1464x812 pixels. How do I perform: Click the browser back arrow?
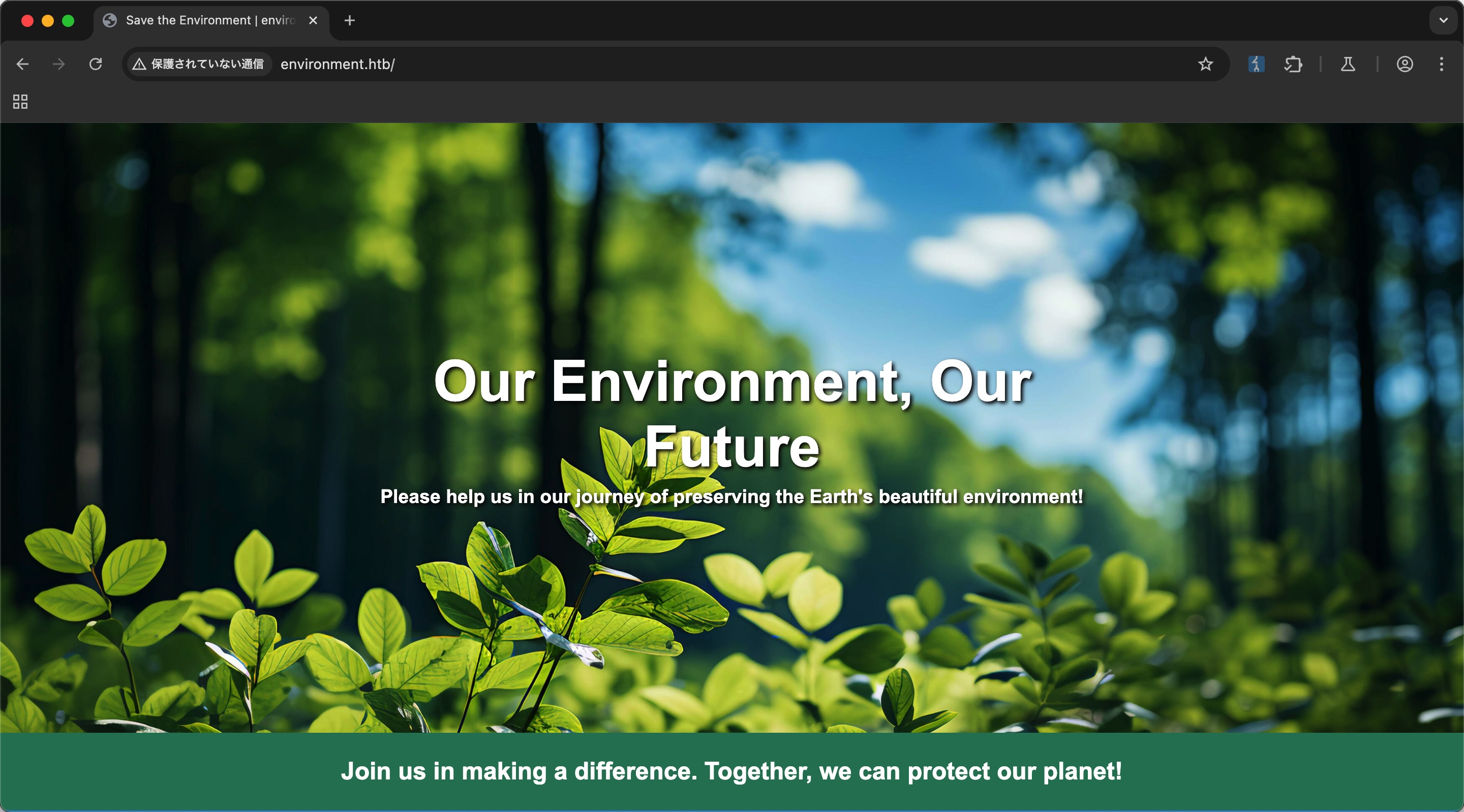click(x=23, y=64)
